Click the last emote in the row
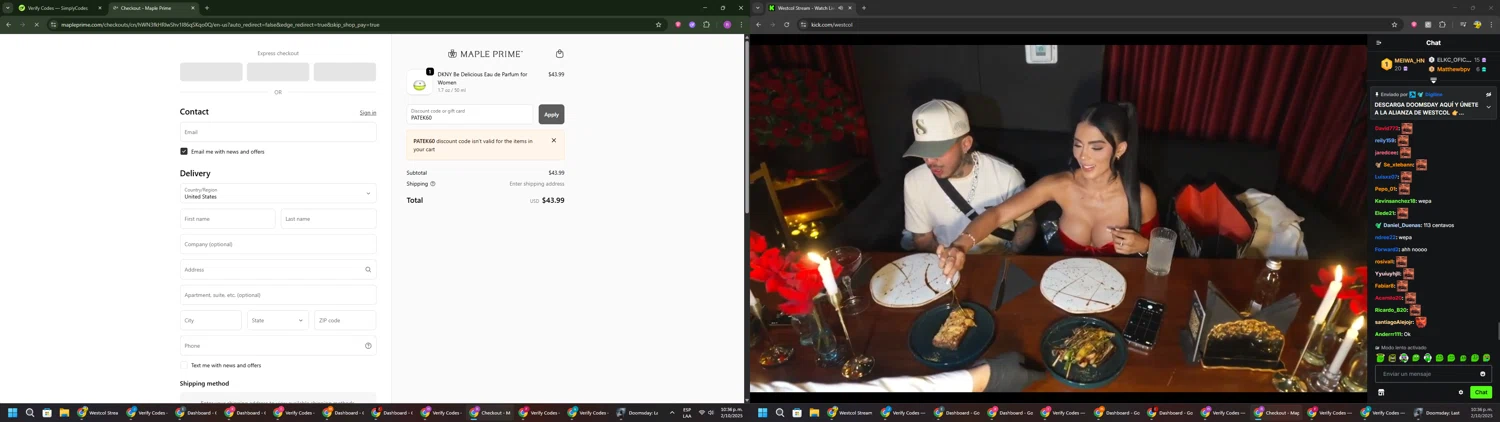1500x422 pixels. click(x=1486, y=358)
